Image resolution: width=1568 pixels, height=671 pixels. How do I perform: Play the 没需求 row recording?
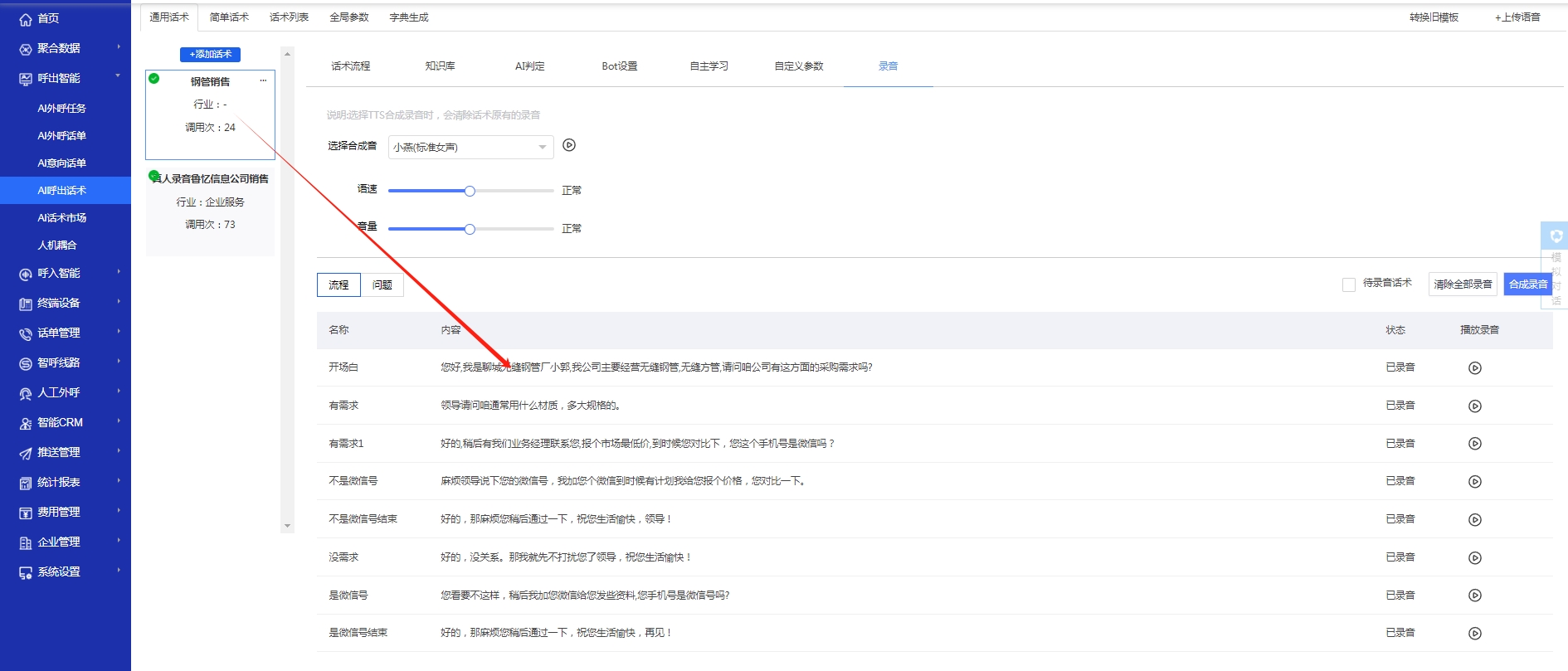1474,558
